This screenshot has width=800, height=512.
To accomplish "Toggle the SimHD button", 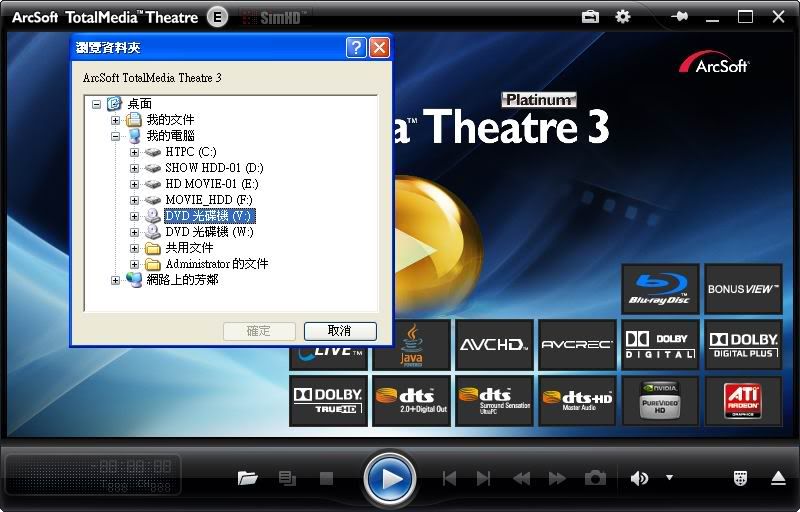I will (x=276, y=18).
